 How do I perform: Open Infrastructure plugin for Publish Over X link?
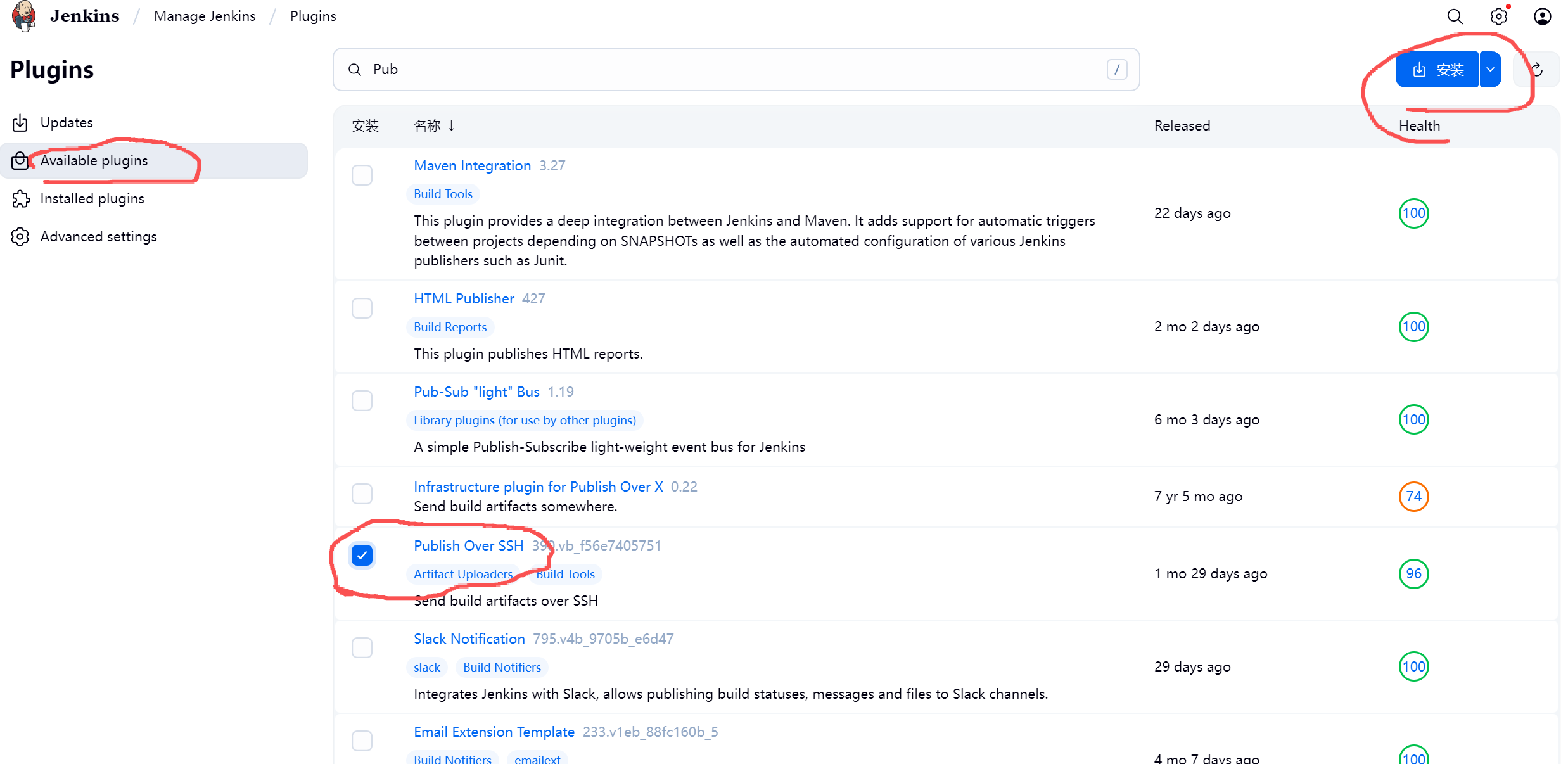pos(539,487)
